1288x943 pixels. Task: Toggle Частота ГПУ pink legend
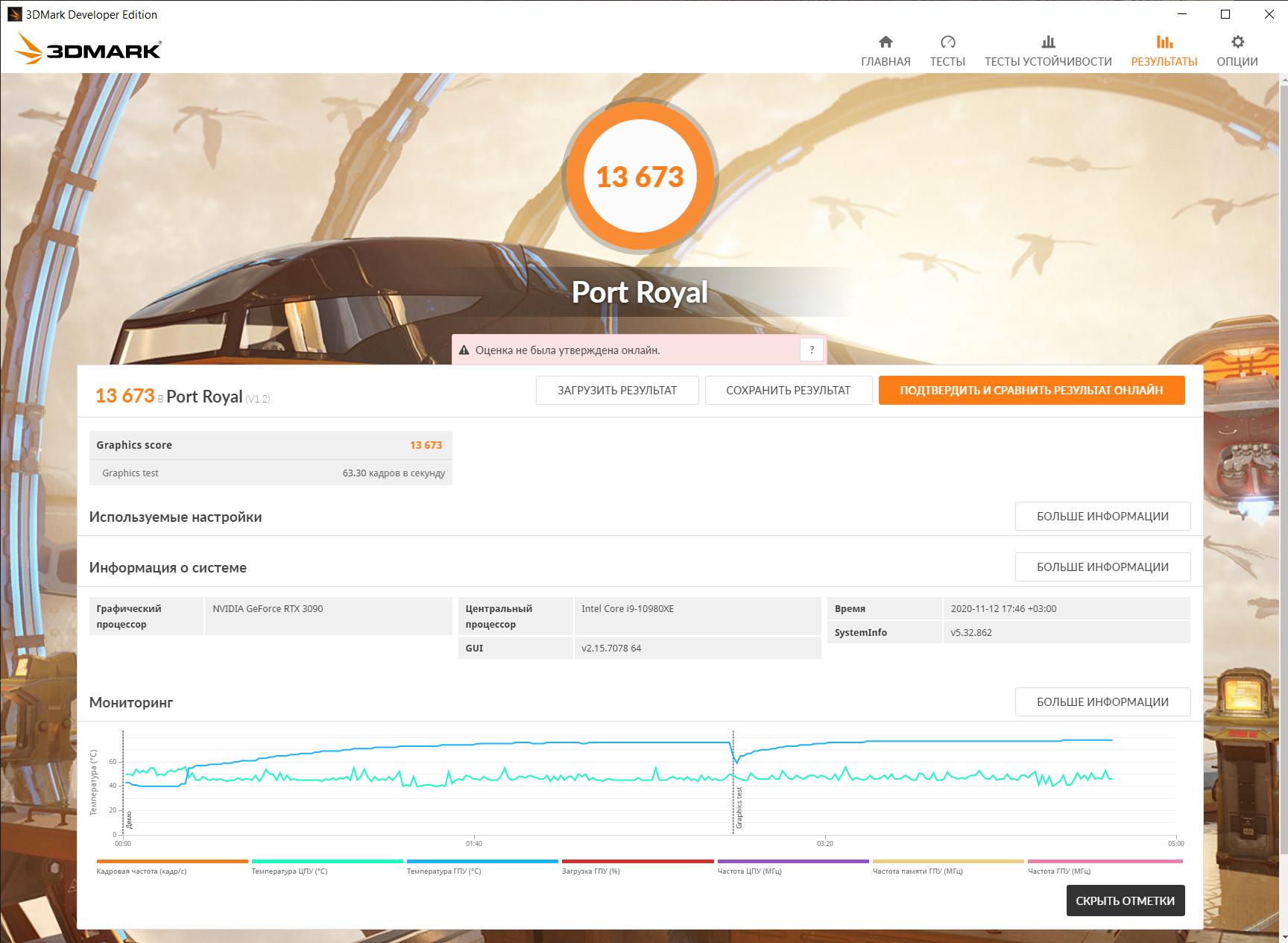(1105, 866)
